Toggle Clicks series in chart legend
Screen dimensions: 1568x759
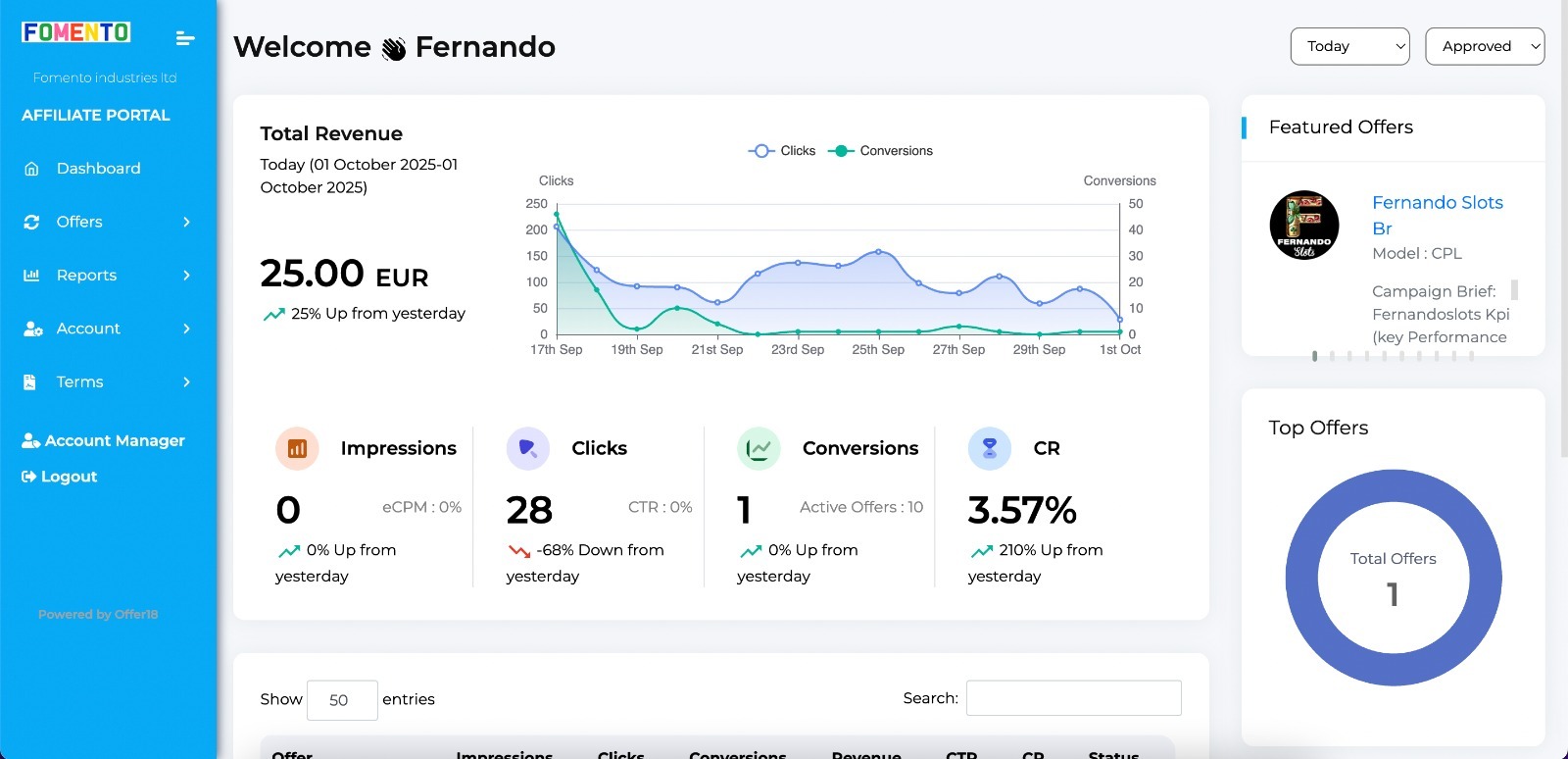point(782,151)
